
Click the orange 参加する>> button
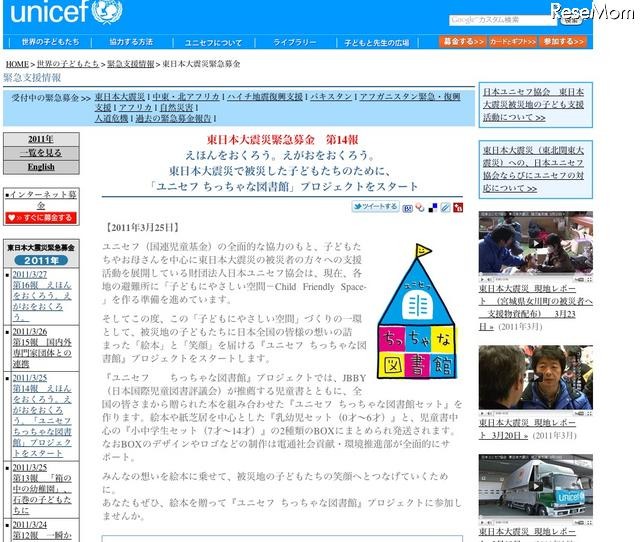pos(563,42)
